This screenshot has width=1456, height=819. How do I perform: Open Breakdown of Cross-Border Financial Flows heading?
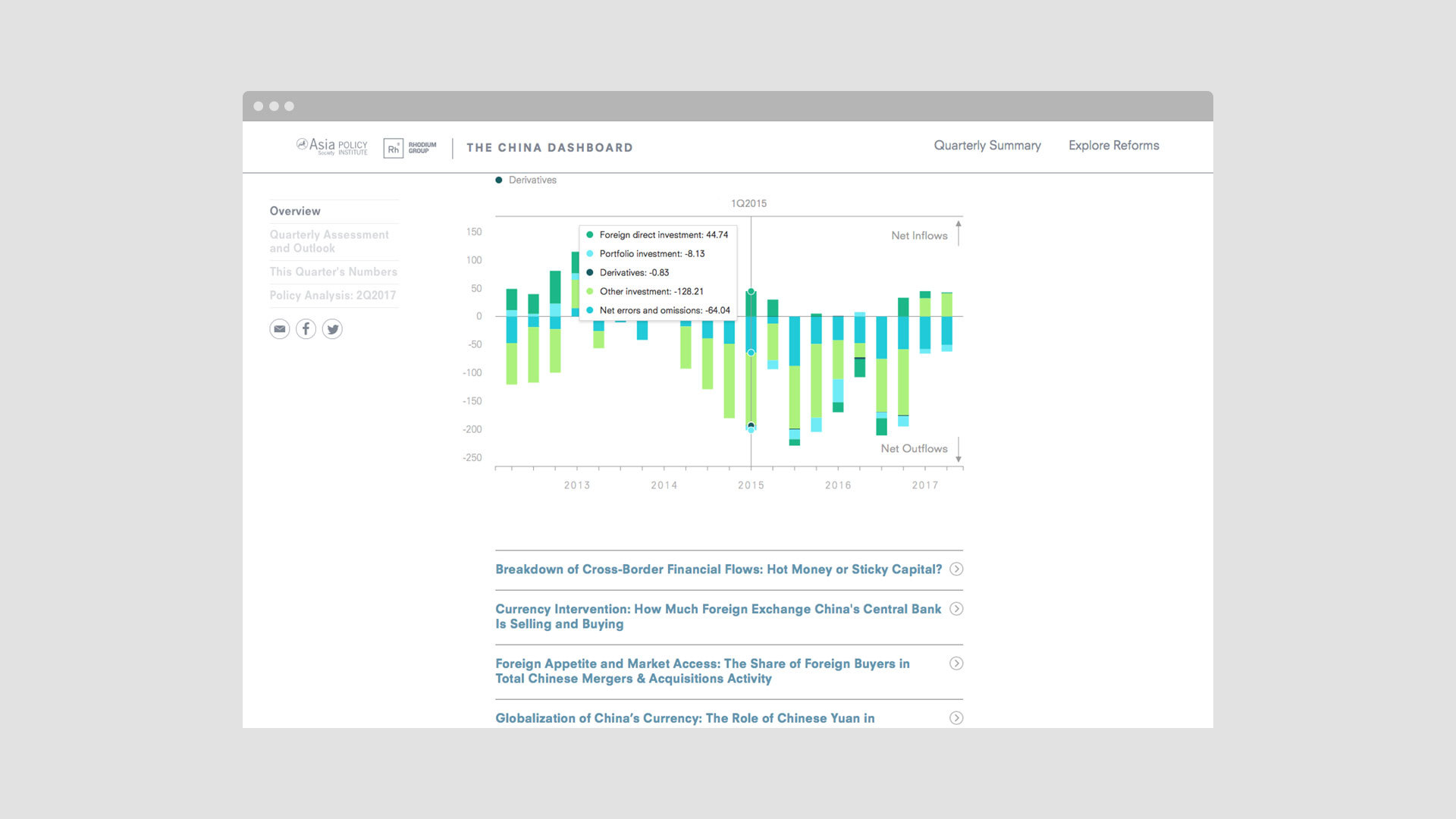point(718,570)
